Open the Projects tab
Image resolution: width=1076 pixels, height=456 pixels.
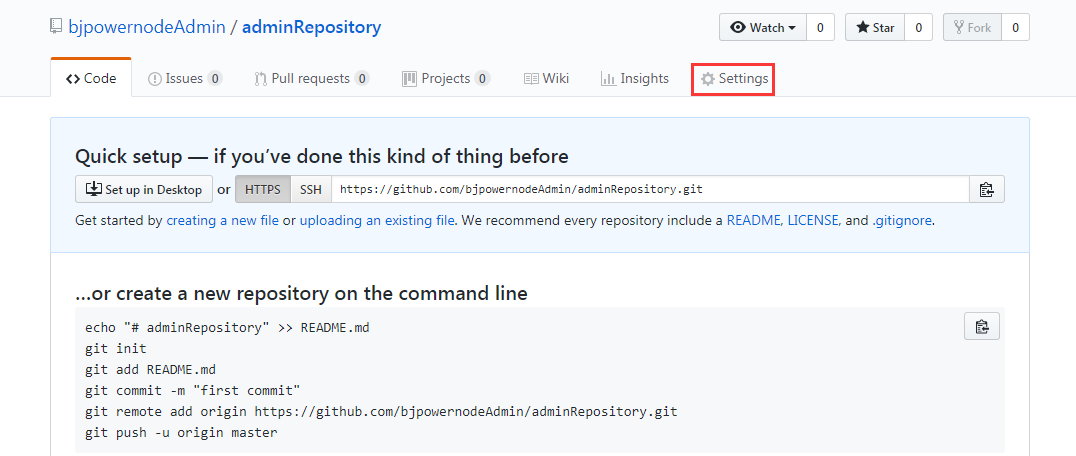(x=445, y=79)
